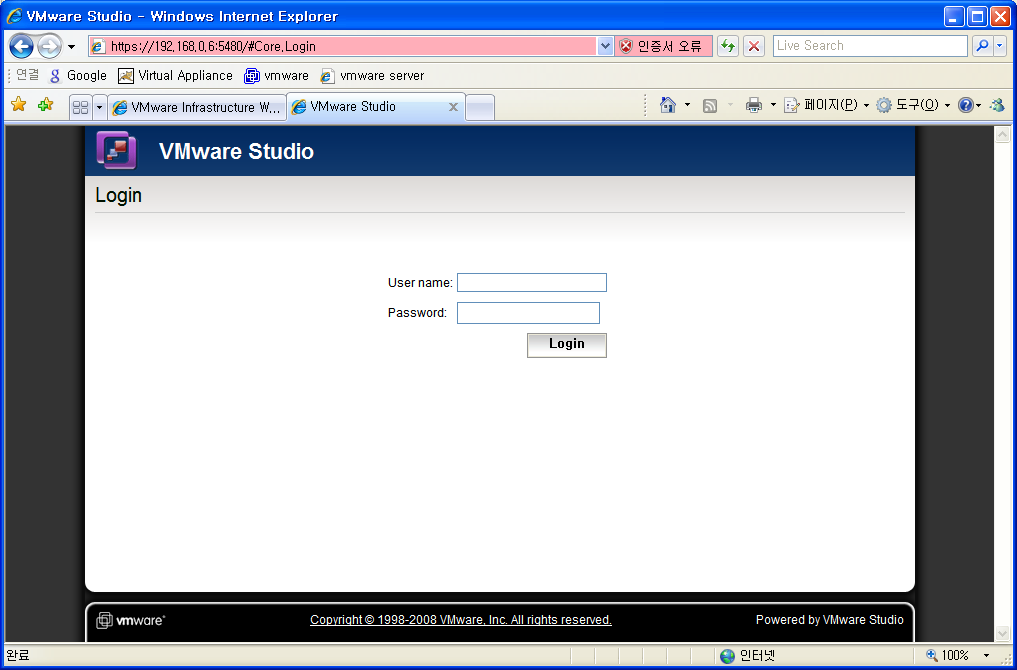Viewport: 1017px width, 670px height.
Task: Open the recent pages dropdown beside Forward
Action: pos(71,47)
